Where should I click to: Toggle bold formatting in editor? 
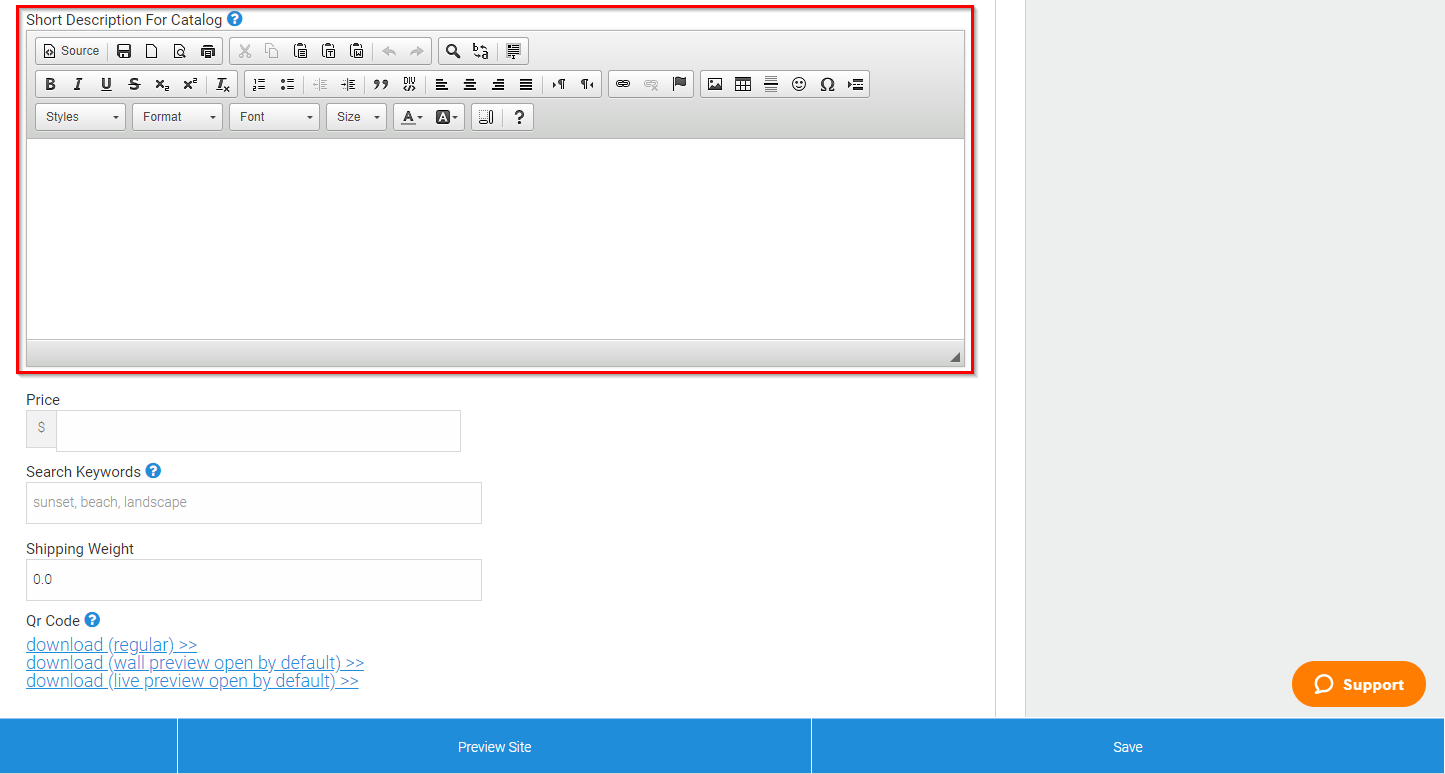click(x=50, y=84)
